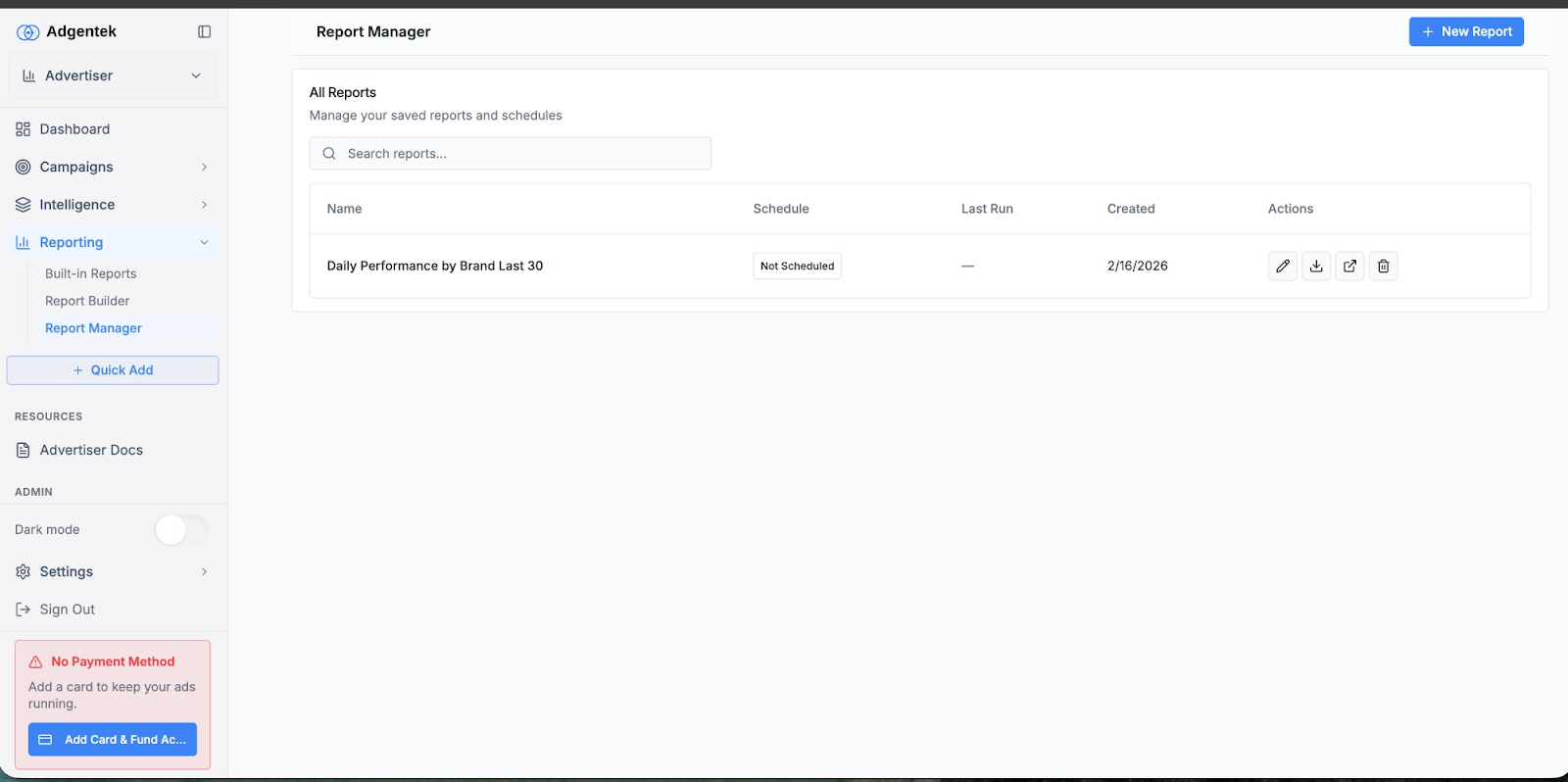Expand the Campaigns submenu

(204, 167)
